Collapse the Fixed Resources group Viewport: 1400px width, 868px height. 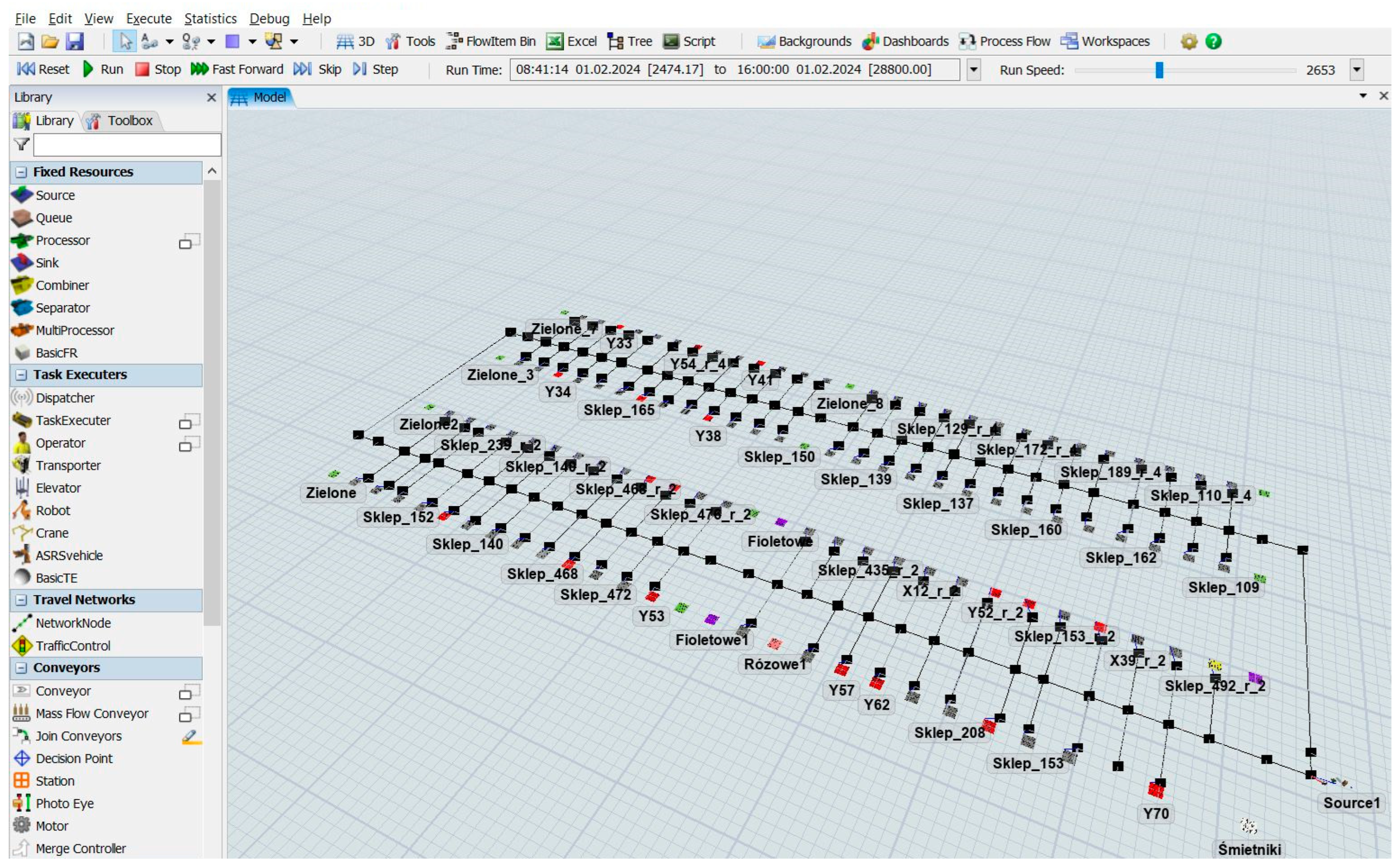tap(21, 172)
